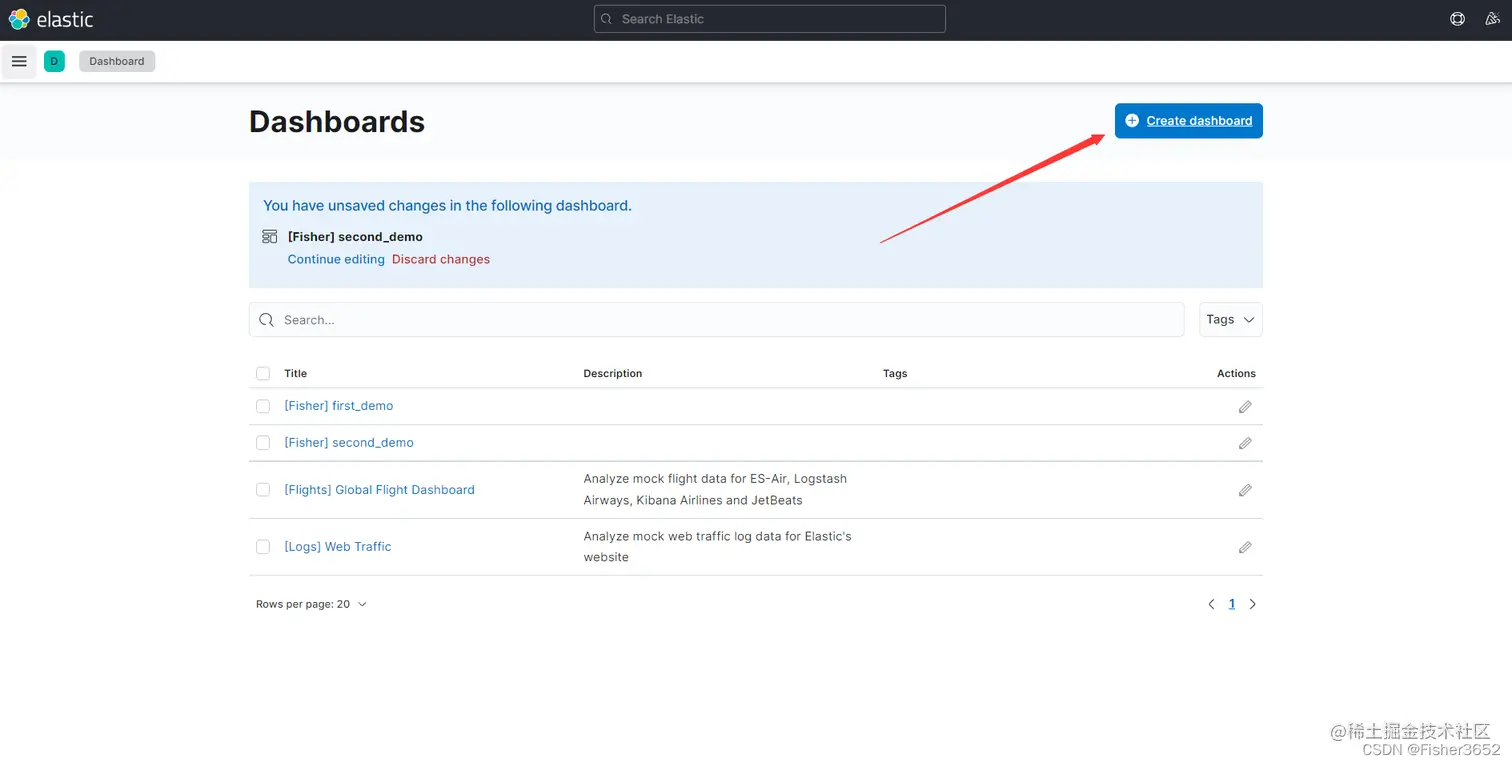
Task: Click the ES-Air flight data description
Action: (715, 490)
